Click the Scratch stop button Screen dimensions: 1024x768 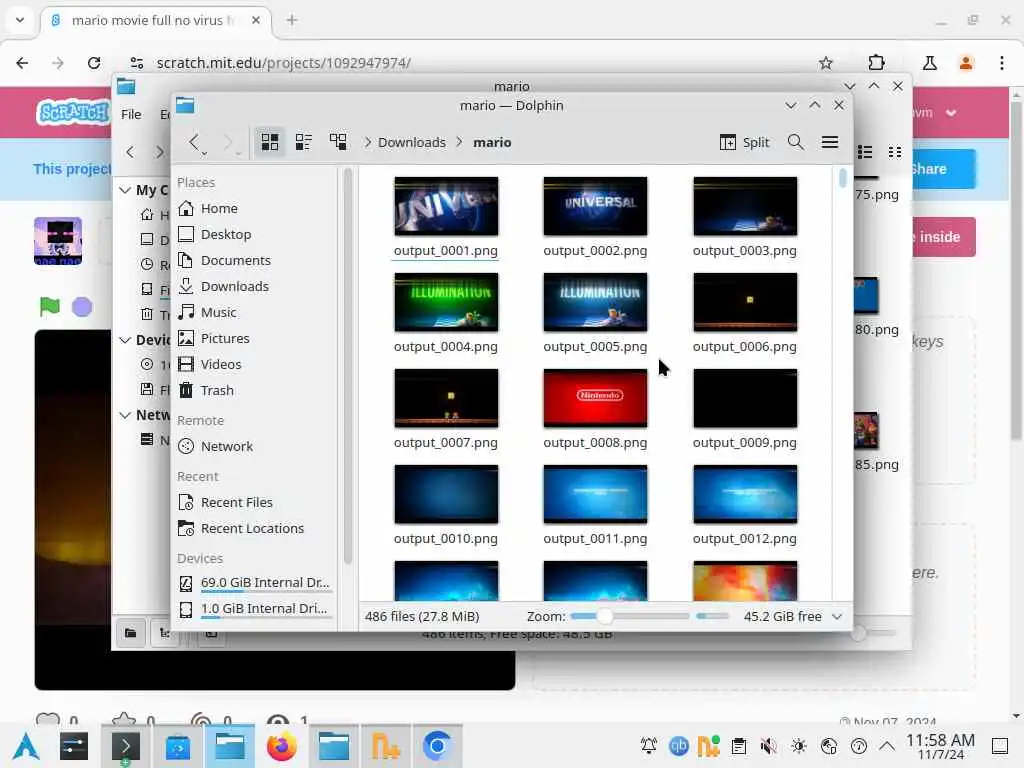pyautogui.click(x=82, y=307)
